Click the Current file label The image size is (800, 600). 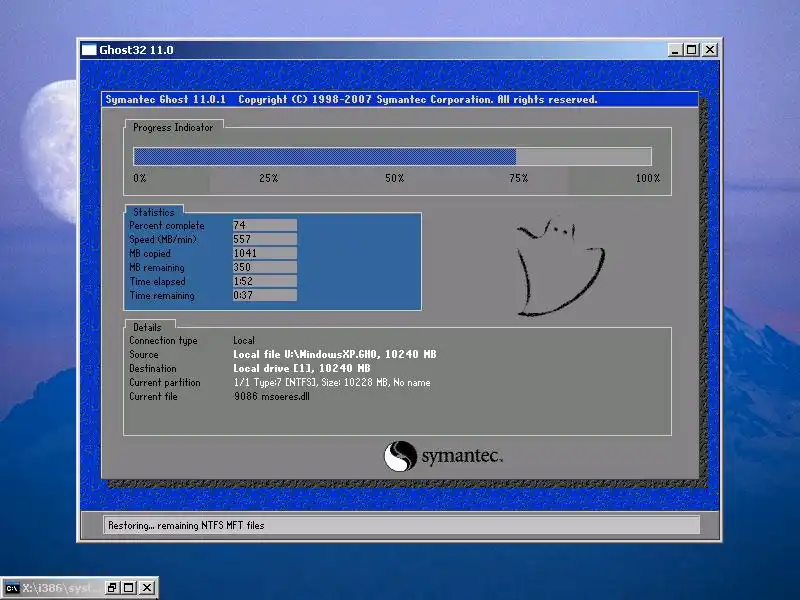point(153,396)
